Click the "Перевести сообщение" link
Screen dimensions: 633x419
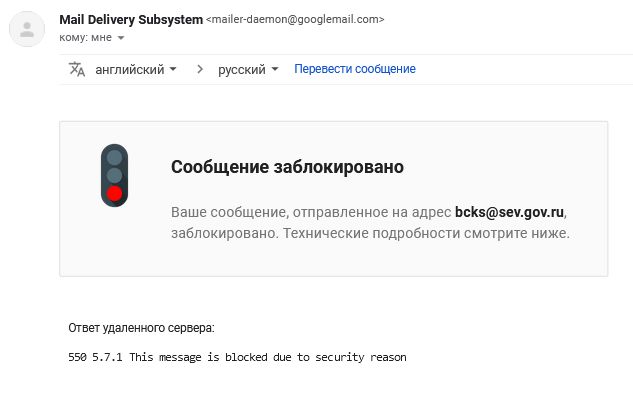[354, 69]
